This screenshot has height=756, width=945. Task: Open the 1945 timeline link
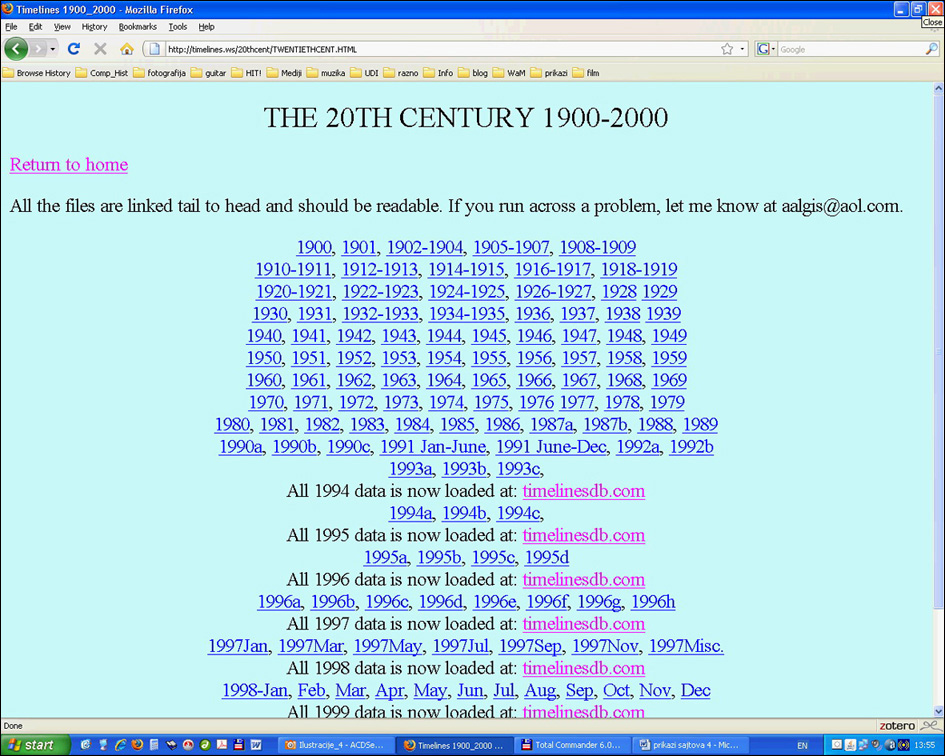click(x=489, y=336)
